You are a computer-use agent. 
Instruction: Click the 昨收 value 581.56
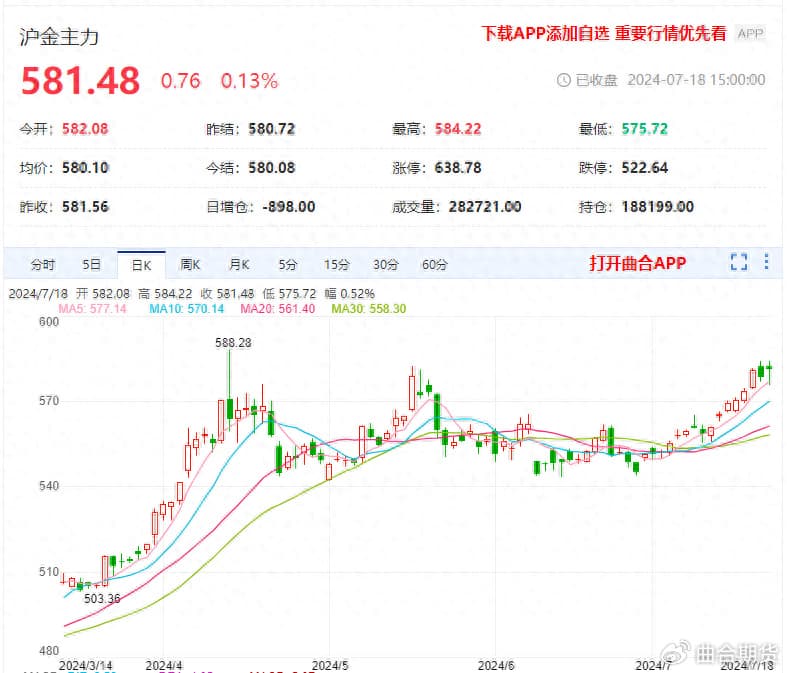pos(85,207)
